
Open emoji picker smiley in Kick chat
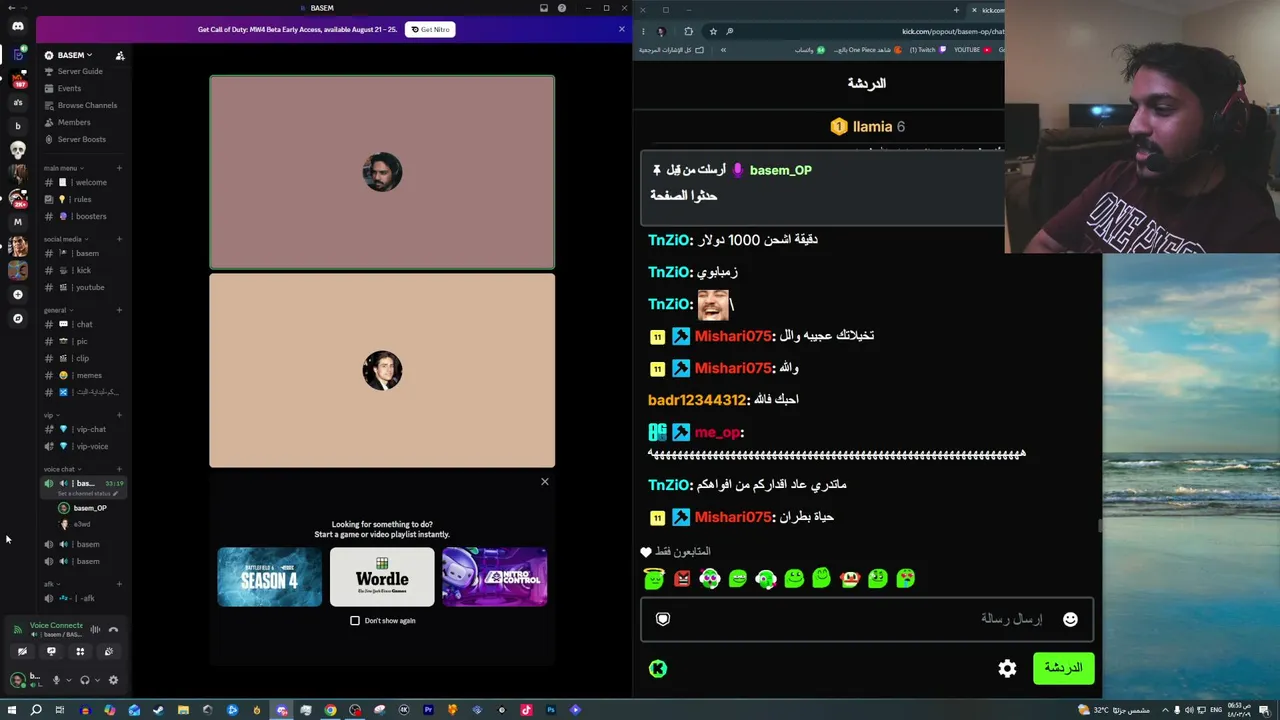pyautogui.click(x=1070, y=619)
